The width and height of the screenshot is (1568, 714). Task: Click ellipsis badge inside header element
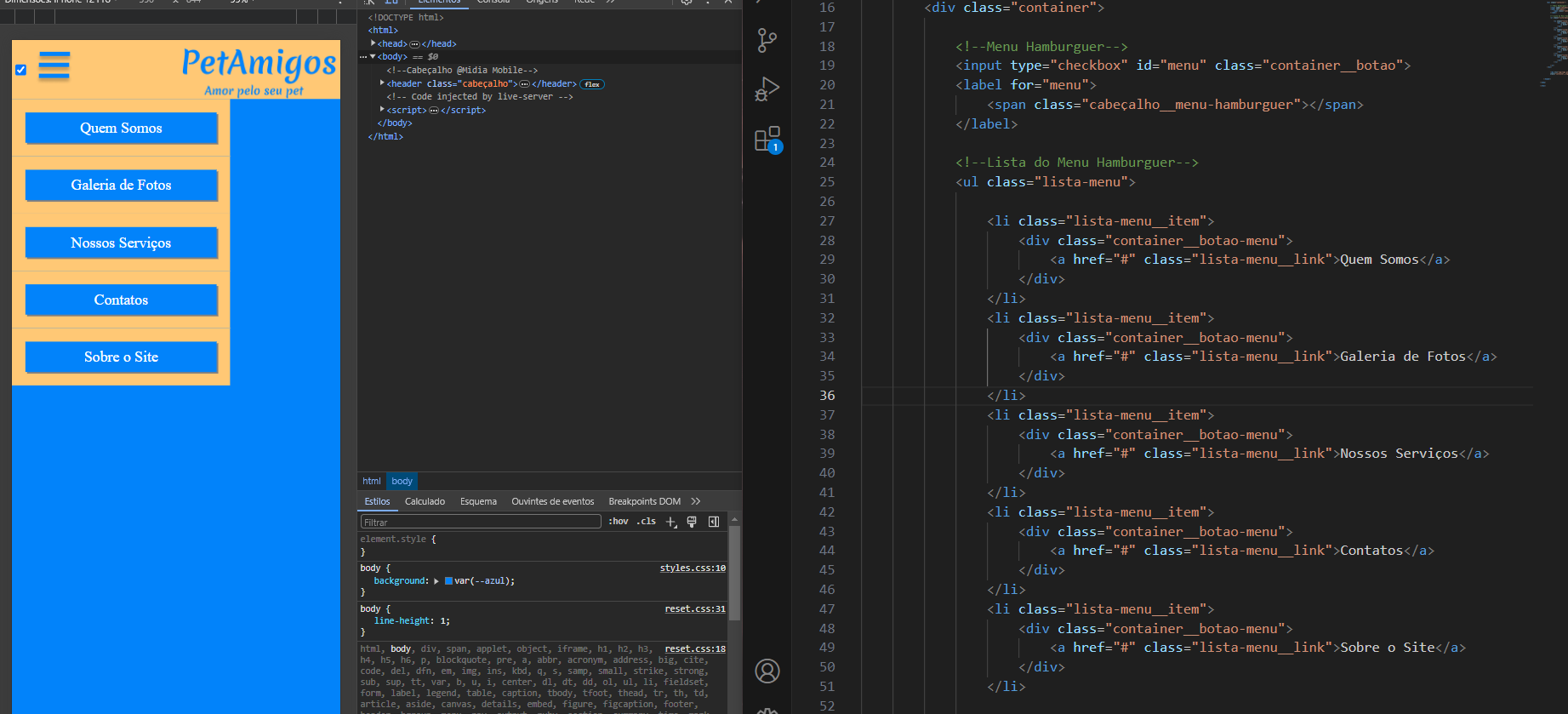pyautogui.click(x=525, y=84)
